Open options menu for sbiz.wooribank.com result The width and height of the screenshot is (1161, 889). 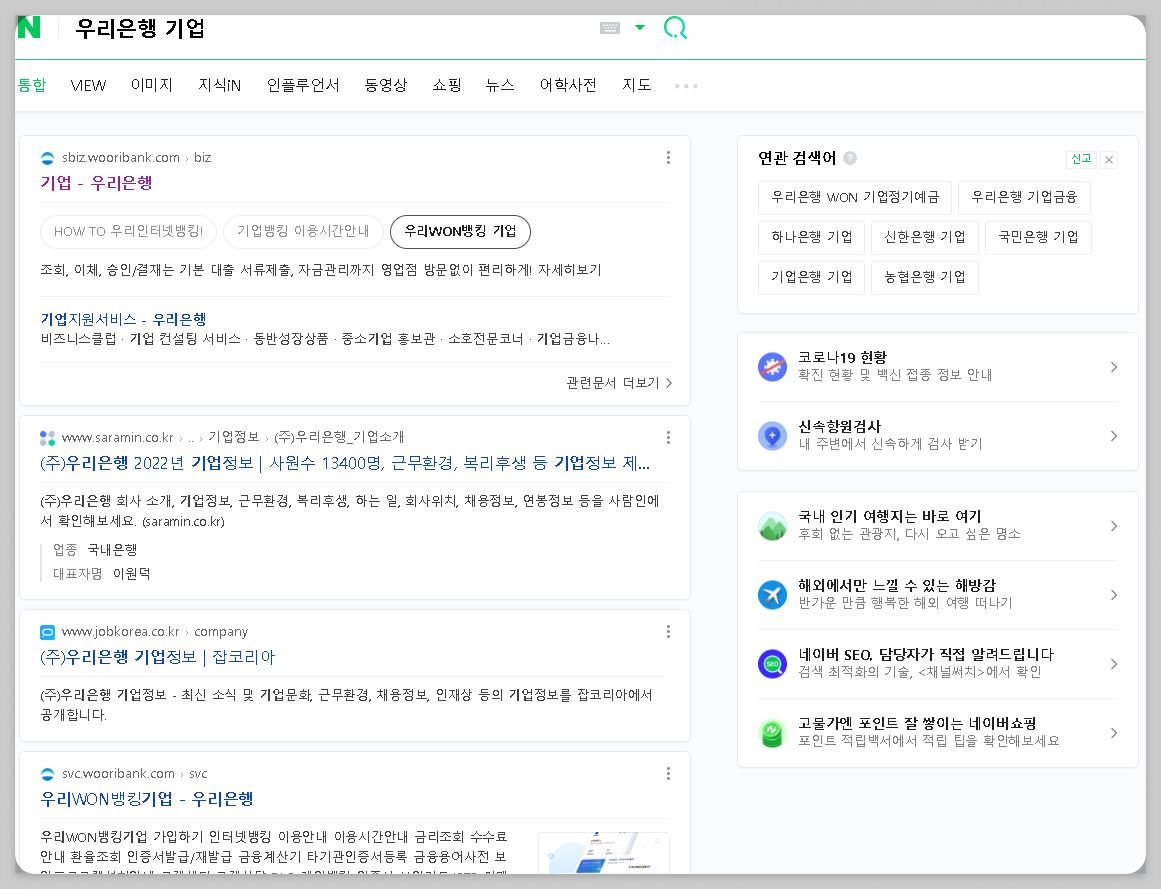[668, 158]
